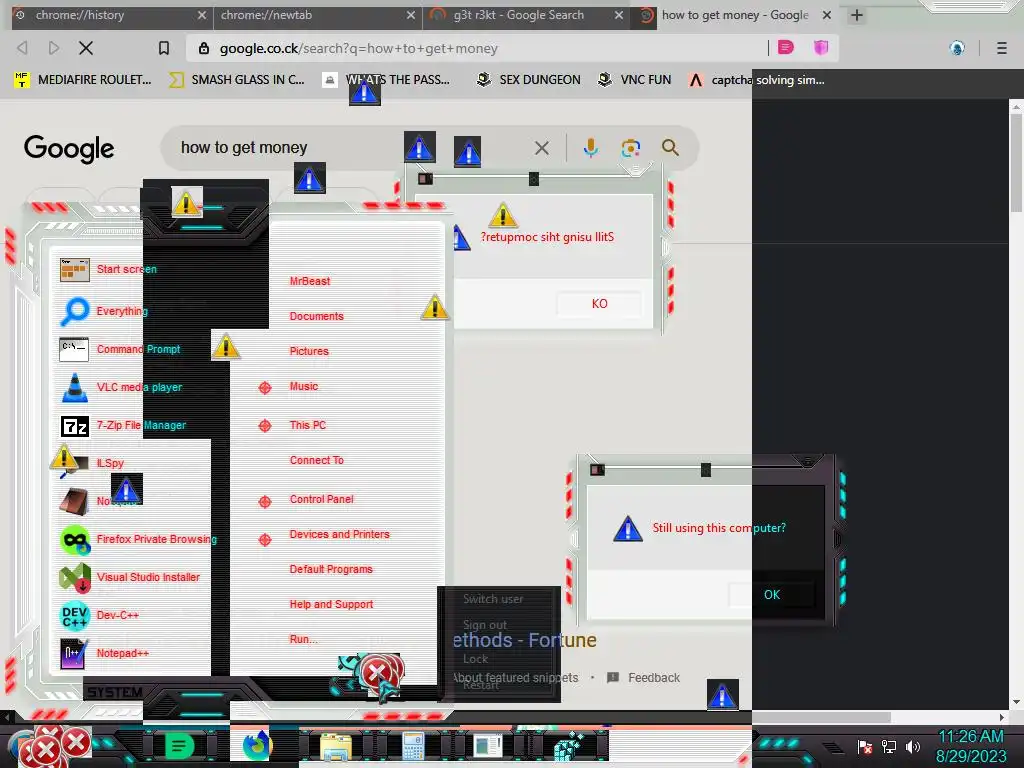
Task: Clear the Google search box
Action: [541, 148]
